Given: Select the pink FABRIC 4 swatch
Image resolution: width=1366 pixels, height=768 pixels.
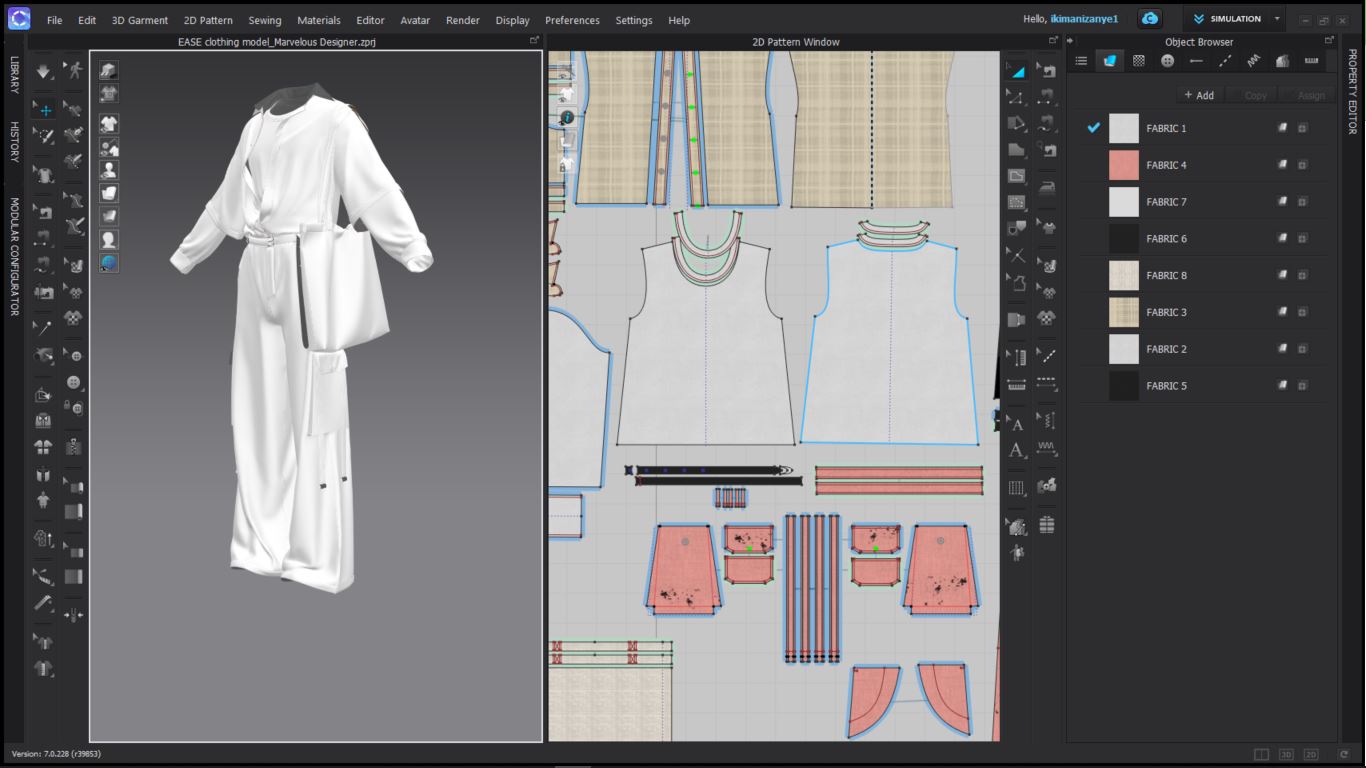Looking at the screenshot, I should click(1124, 165).
